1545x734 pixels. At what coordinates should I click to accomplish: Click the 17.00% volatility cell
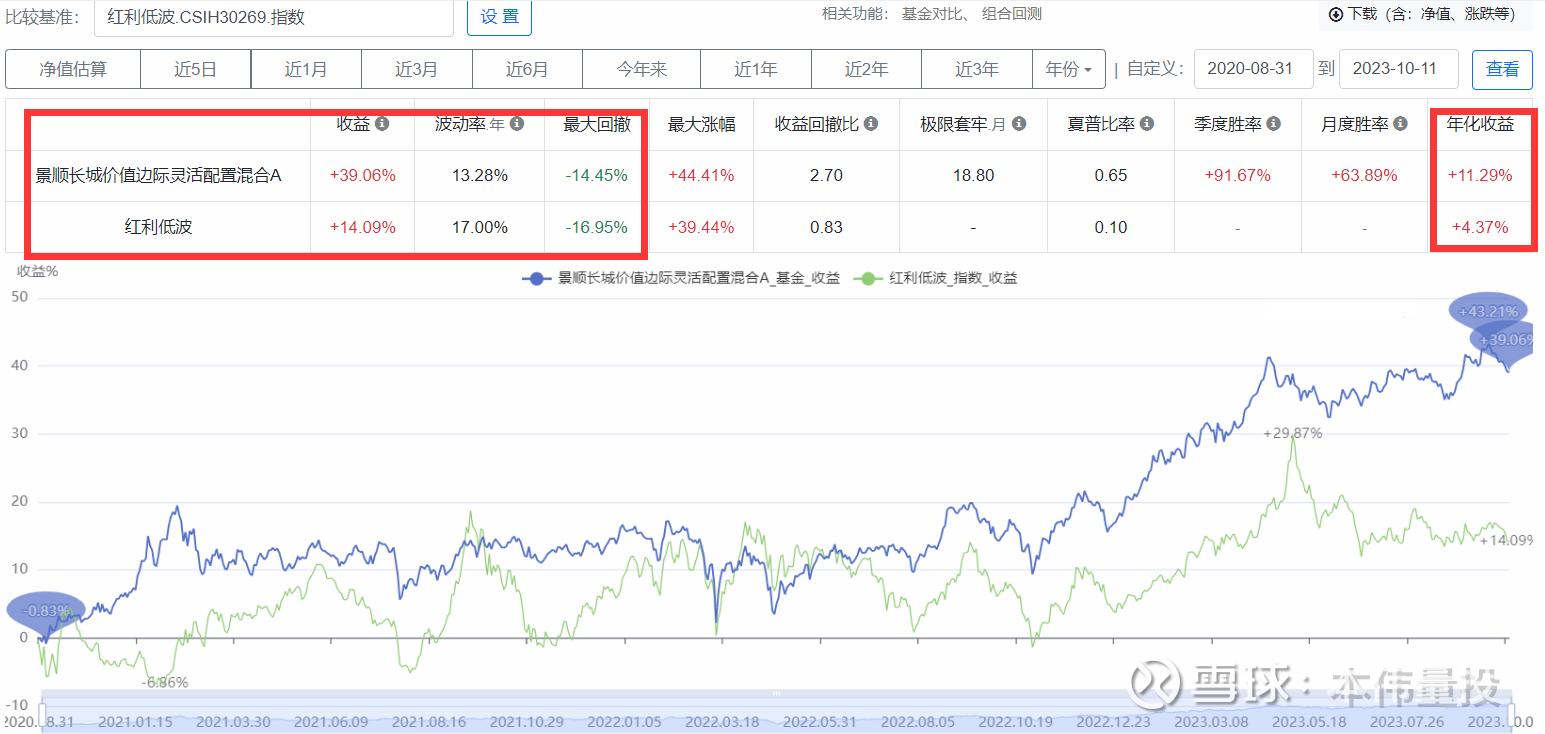pos(480,227)
